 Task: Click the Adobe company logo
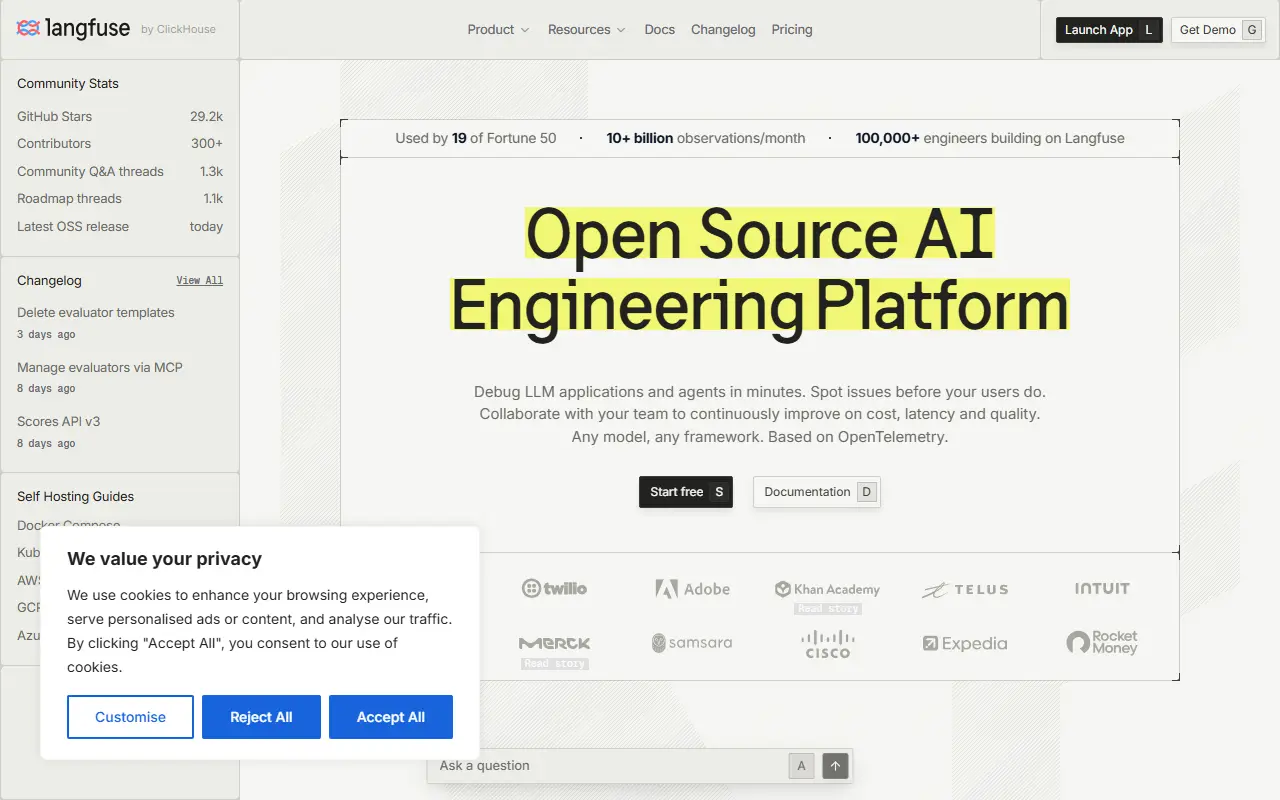[692, 589]
